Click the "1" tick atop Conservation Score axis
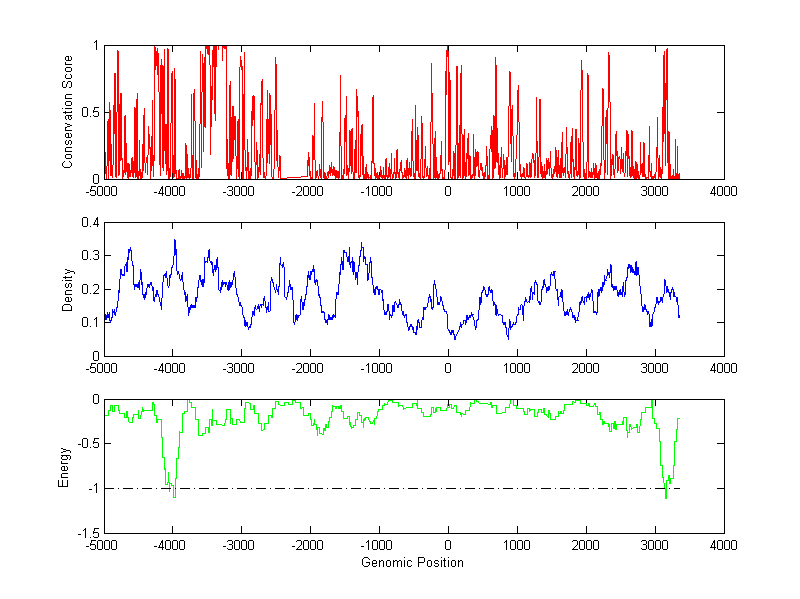This screenshot has width=800, height=599. coord(95,46)
